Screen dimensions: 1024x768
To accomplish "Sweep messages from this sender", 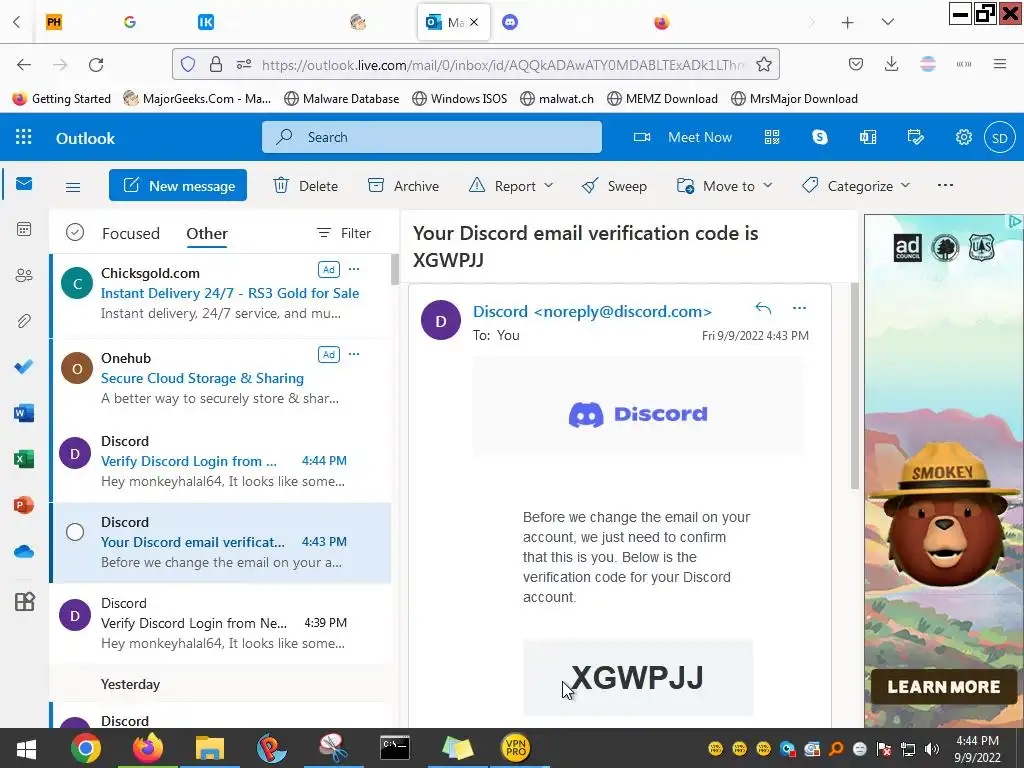I will click(614, 186).
